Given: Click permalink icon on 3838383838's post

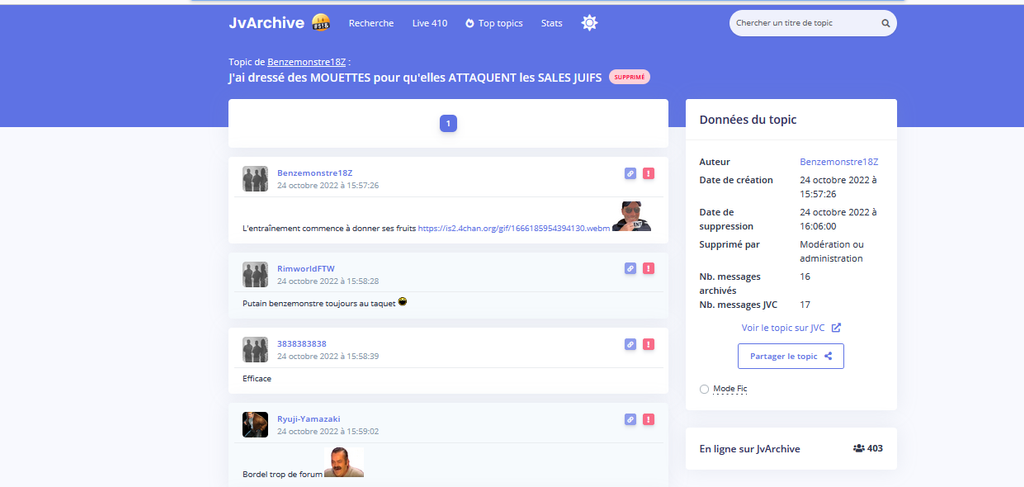Looking at the screenshot, I should [630, 344].
